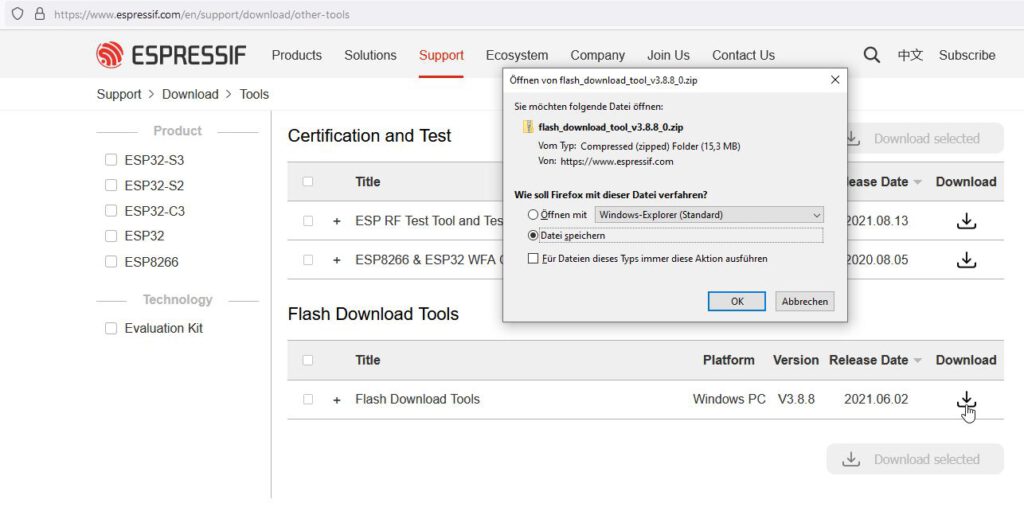This screenshot has width=1024, height=515.
Task: Tick the ESP32 product checkbox
Action: point(111,236)
